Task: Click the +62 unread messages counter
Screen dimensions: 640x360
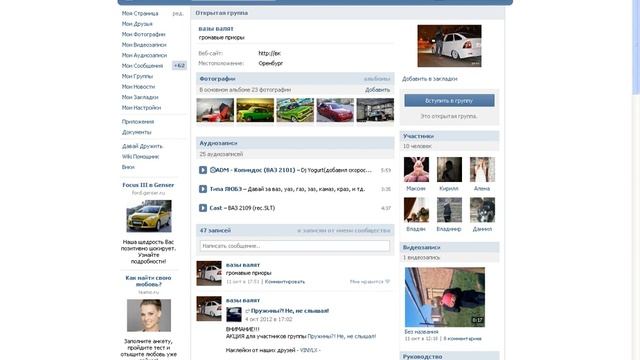Action: pos(179,65)
